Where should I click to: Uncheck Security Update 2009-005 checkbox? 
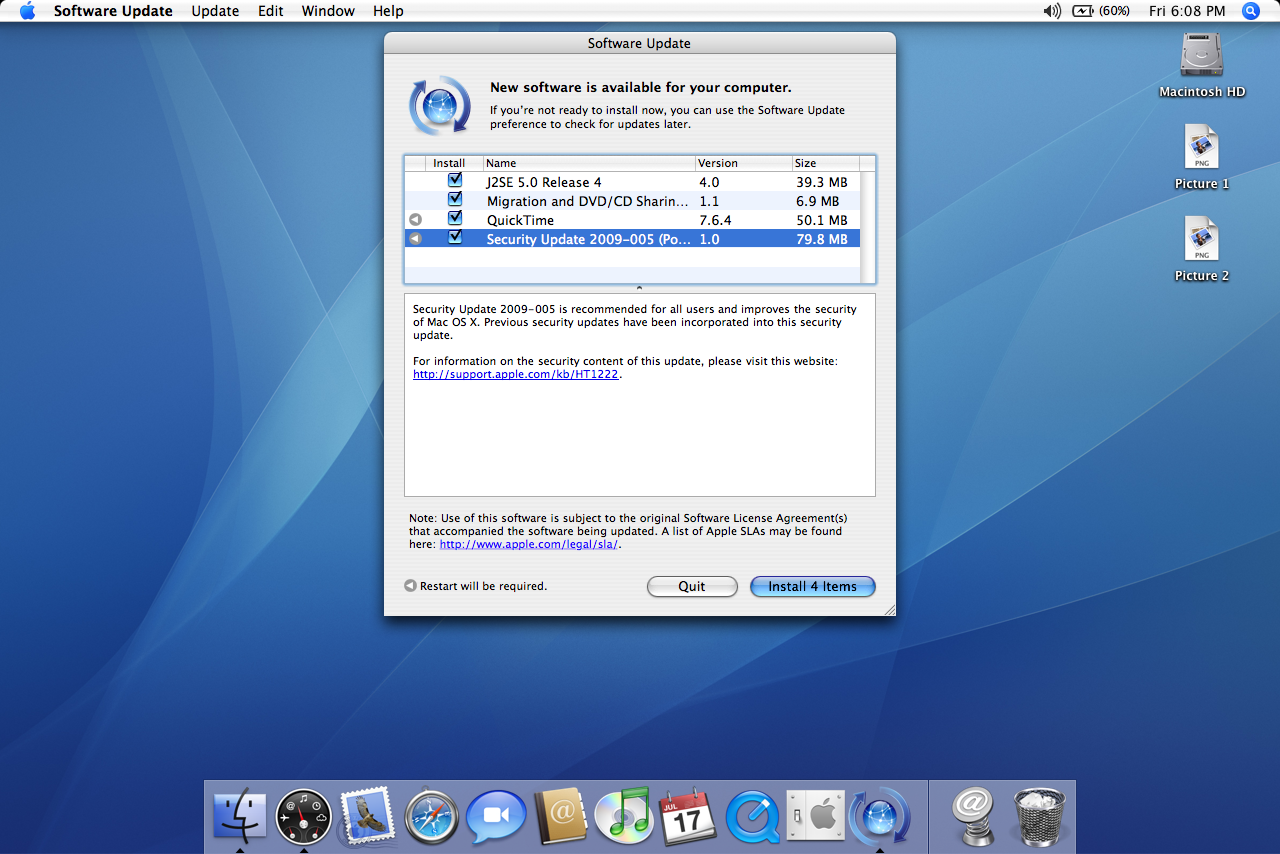pos(455,238)
